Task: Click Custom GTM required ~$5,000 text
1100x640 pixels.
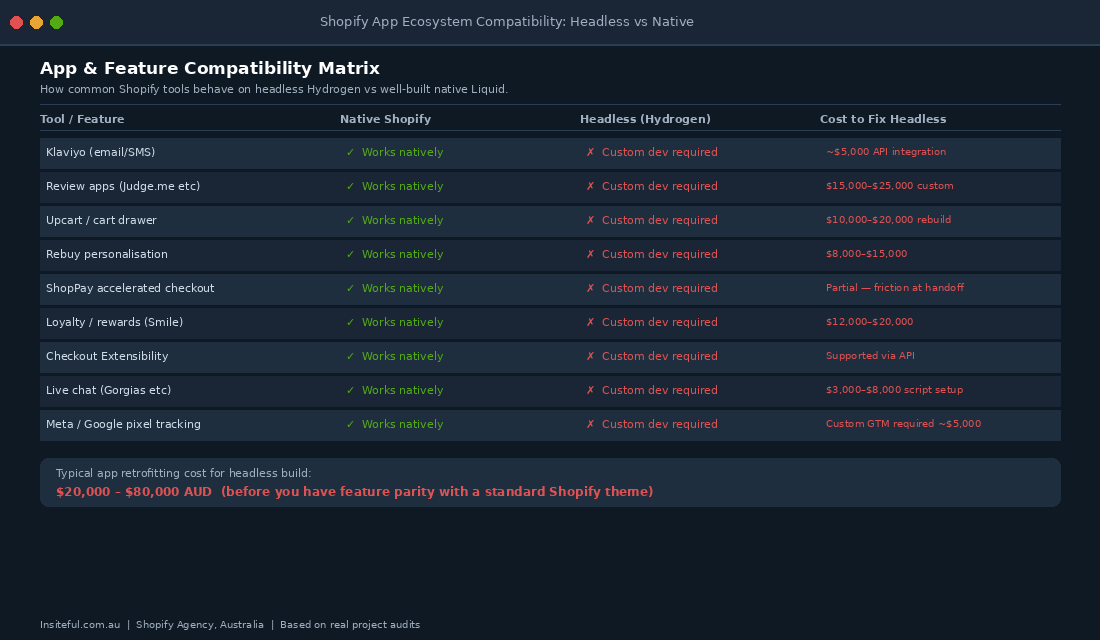Action: pos(903,424)
